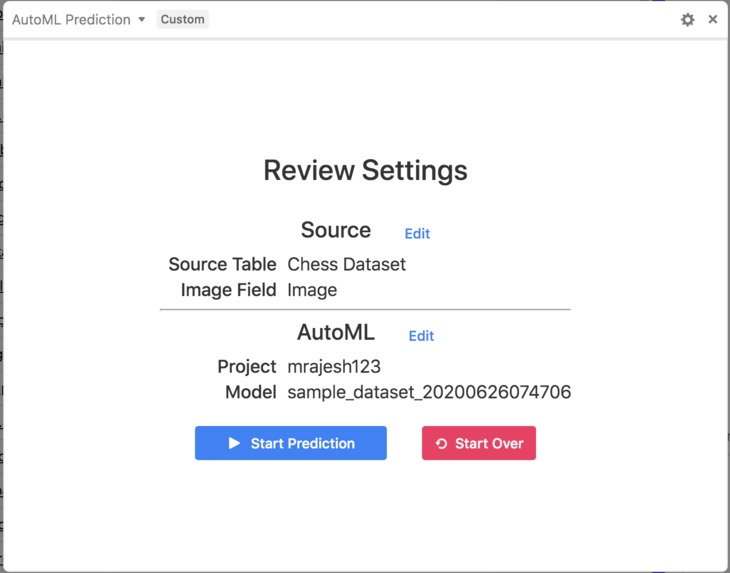Select the AutoML Prediction title text

pos(71,20)
